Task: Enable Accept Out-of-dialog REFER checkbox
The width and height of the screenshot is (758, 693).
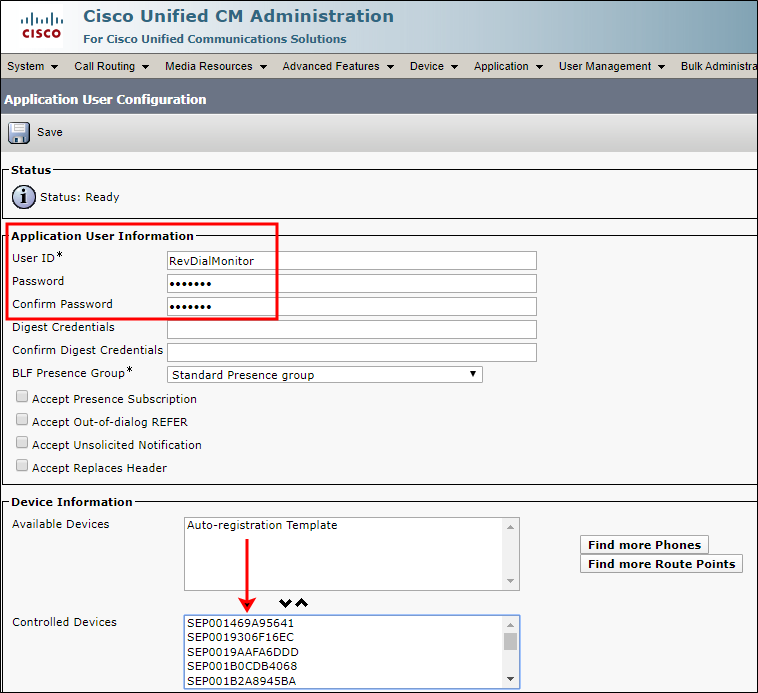Action: point(22,419)
